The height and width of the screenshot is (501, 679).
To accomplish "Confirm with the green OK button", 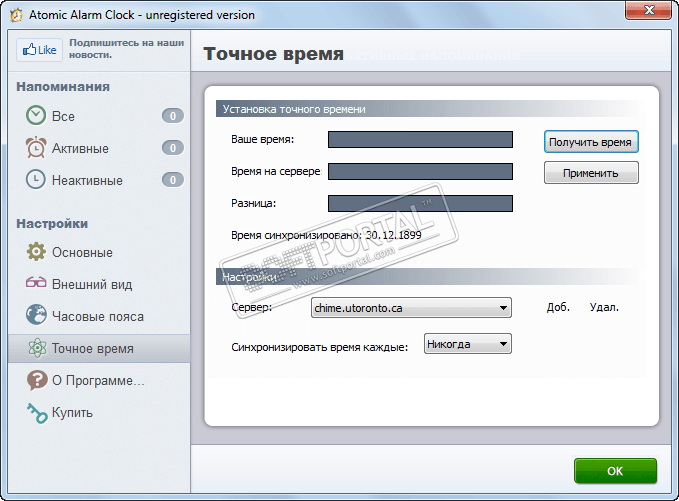I will [615, 471].
